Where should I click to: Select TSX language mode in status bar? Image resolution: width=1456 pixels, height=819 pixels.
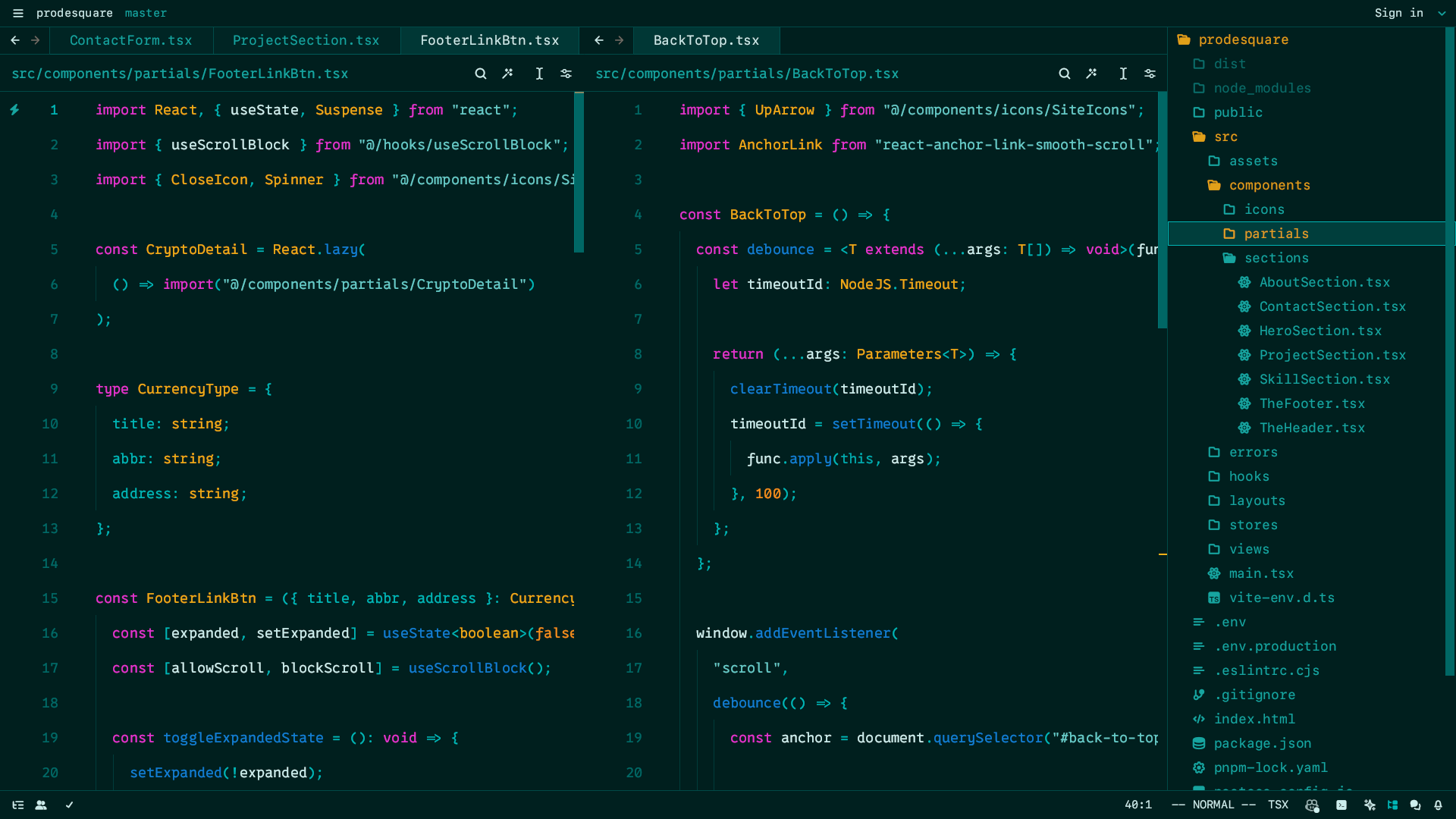click(x=1278, y=805)
